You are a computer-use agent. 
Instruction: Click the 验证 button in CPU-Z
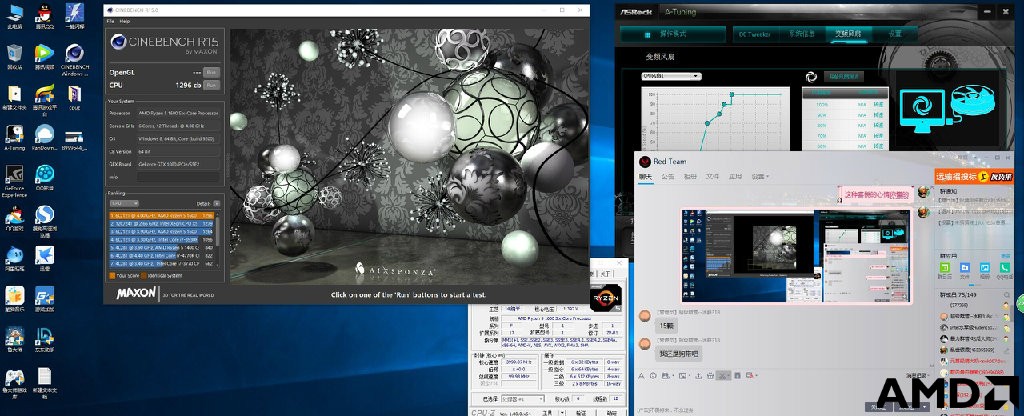coord(581,413)
